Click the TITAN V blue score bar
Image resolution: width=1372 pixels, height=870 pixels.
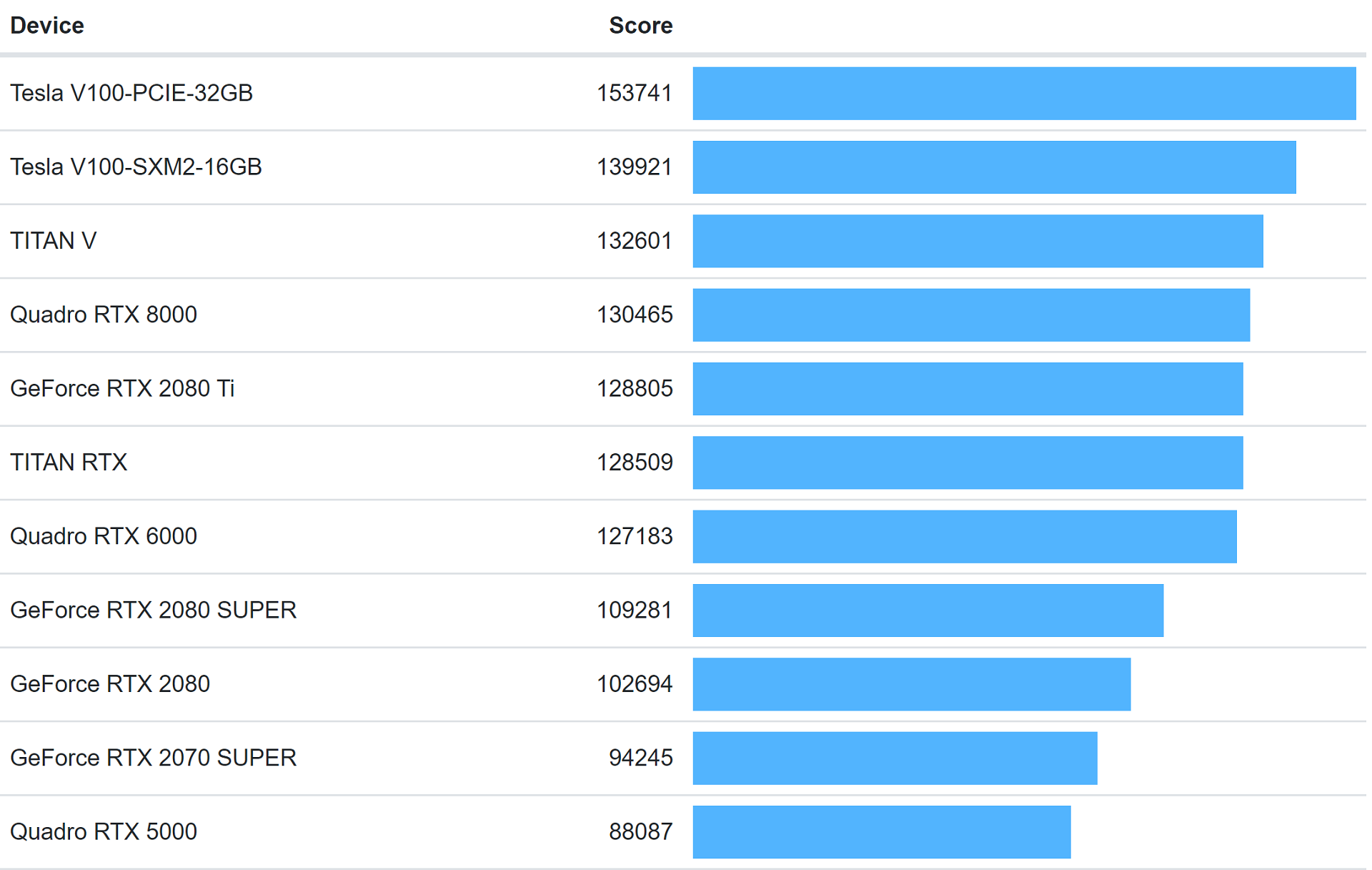tap(978, 241)
